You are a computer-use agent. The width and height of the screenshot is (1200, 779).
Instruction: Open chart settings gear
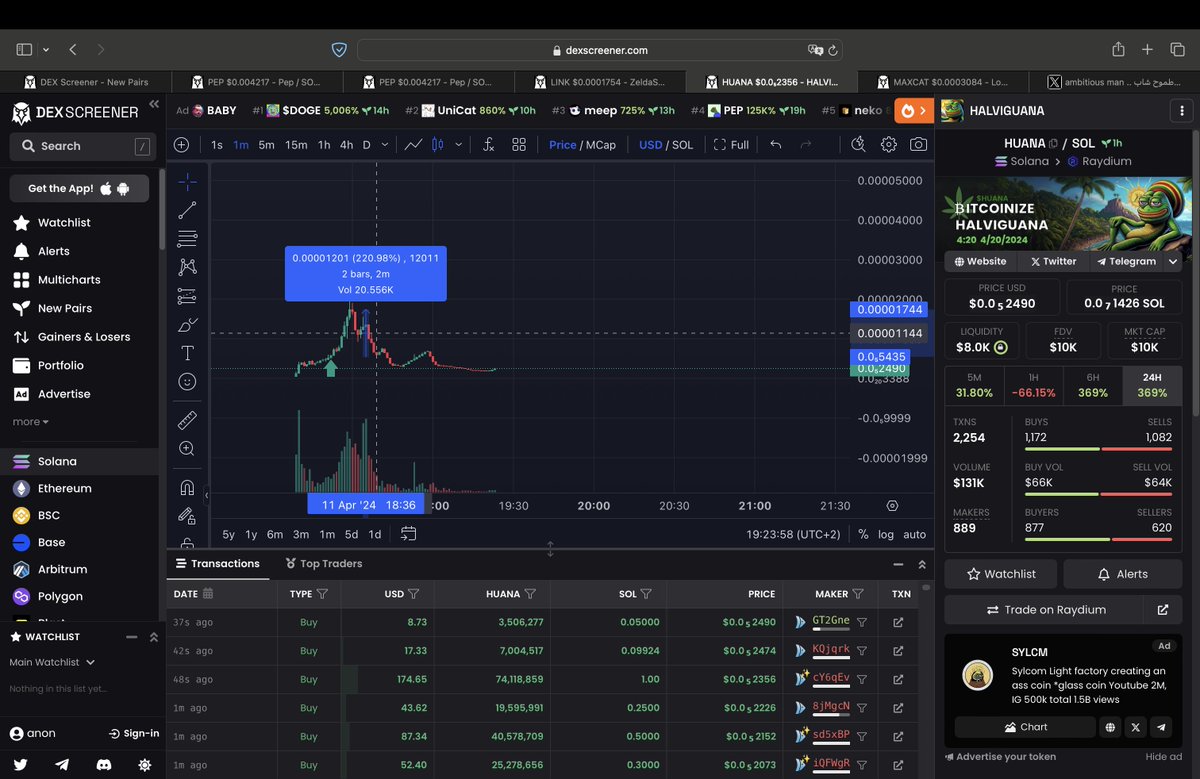pyautogui.click(x=889, y=145)
